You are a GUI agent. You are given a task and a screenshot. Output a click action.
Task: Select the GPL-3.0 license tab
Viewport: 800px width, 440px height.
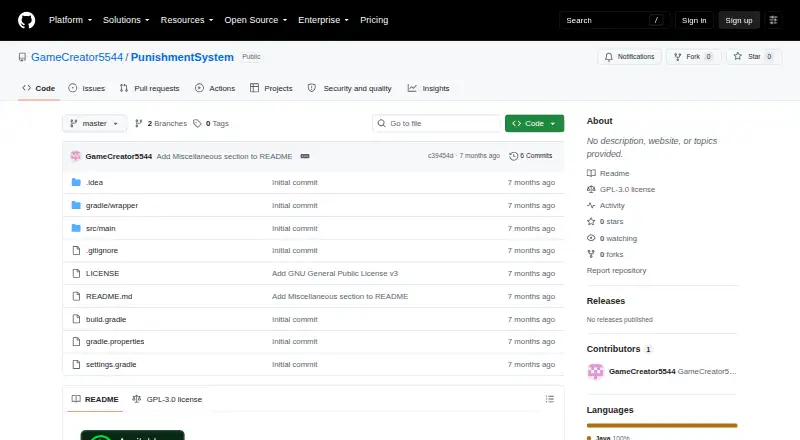point(167,399)
